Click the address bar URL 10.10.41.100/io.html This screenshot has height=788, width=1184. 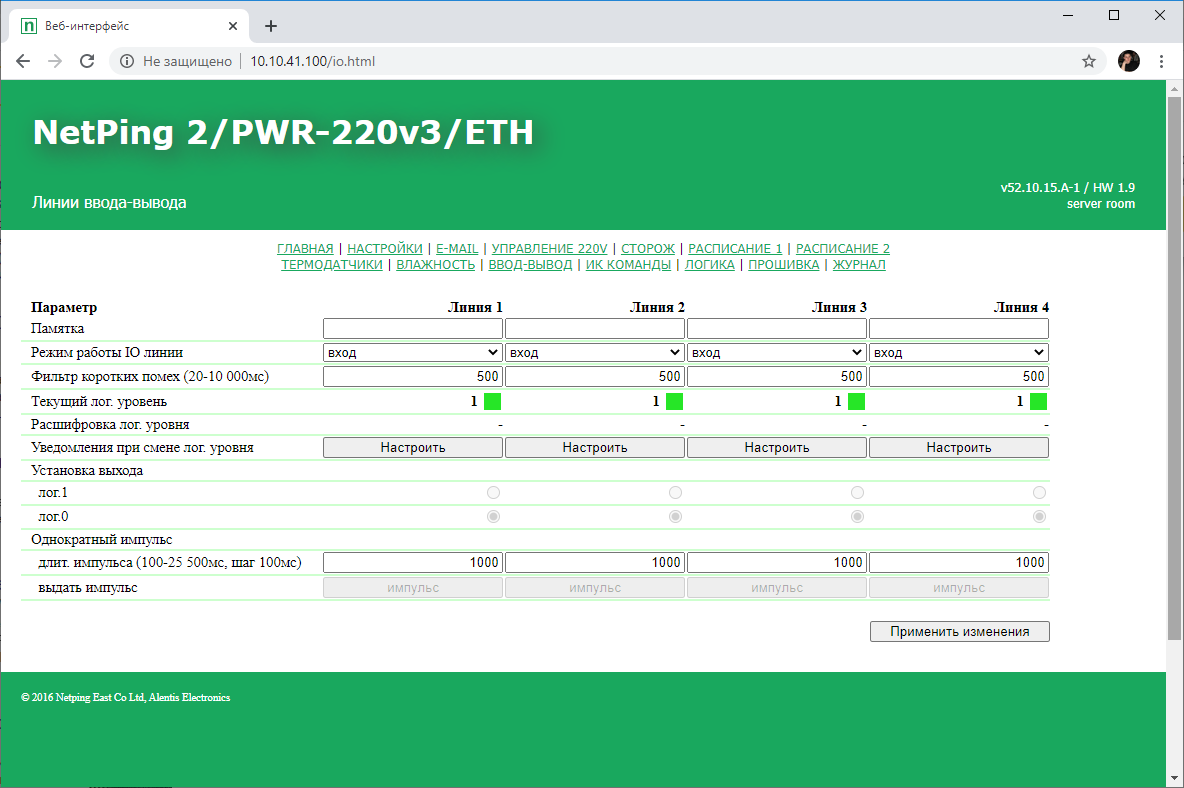[313, 61]
